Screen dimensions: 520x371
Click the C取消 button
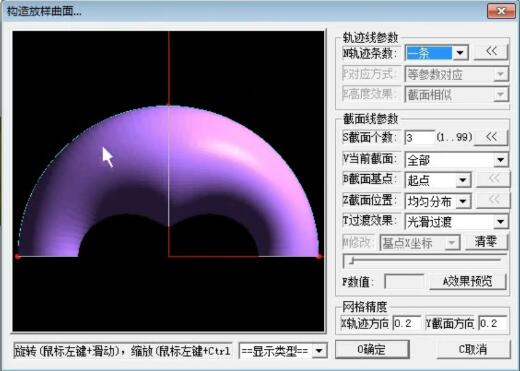pyautogui.click(x=473, y=349)
